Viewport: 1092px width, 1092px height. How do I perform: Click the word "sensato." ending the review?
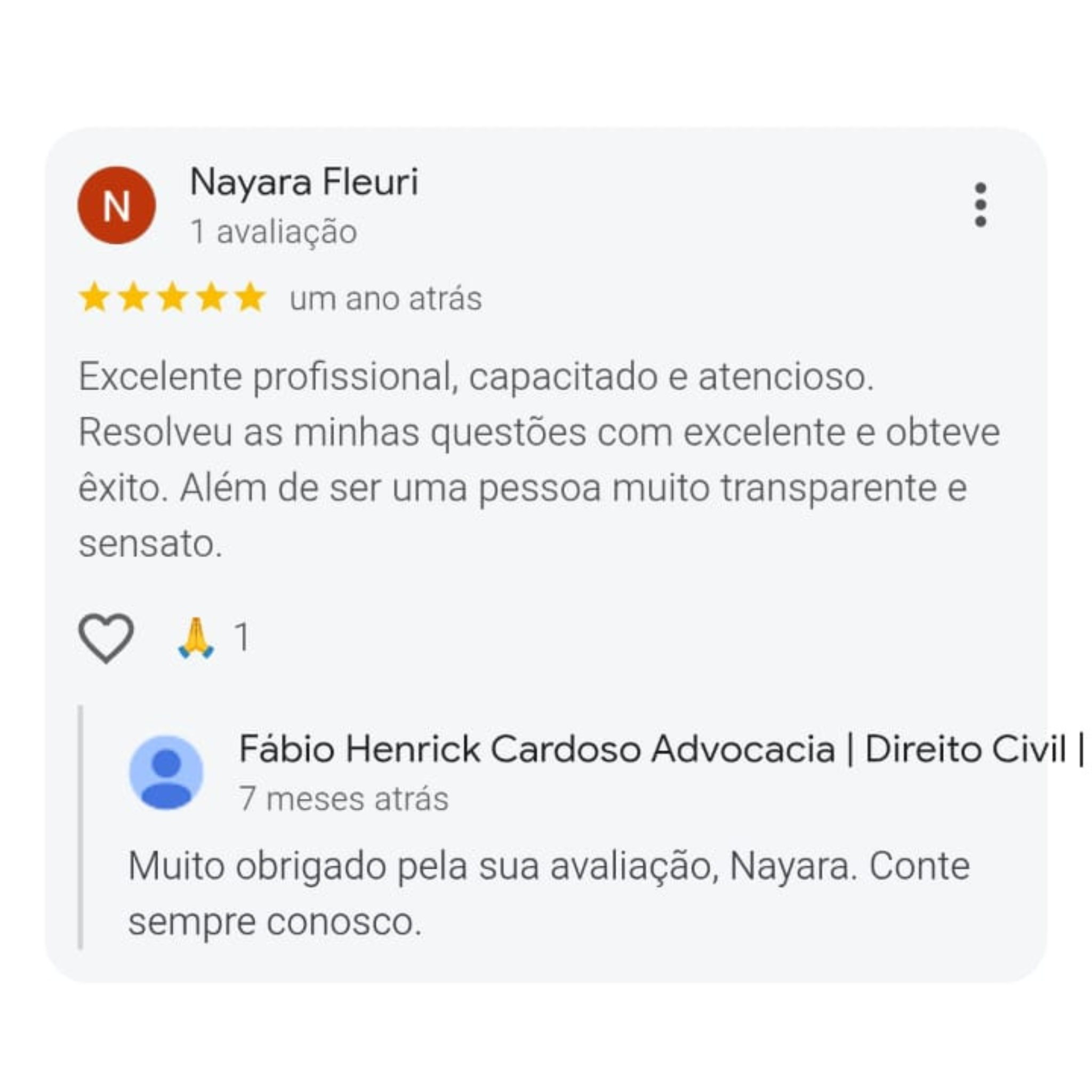click(x=150, y=544)
